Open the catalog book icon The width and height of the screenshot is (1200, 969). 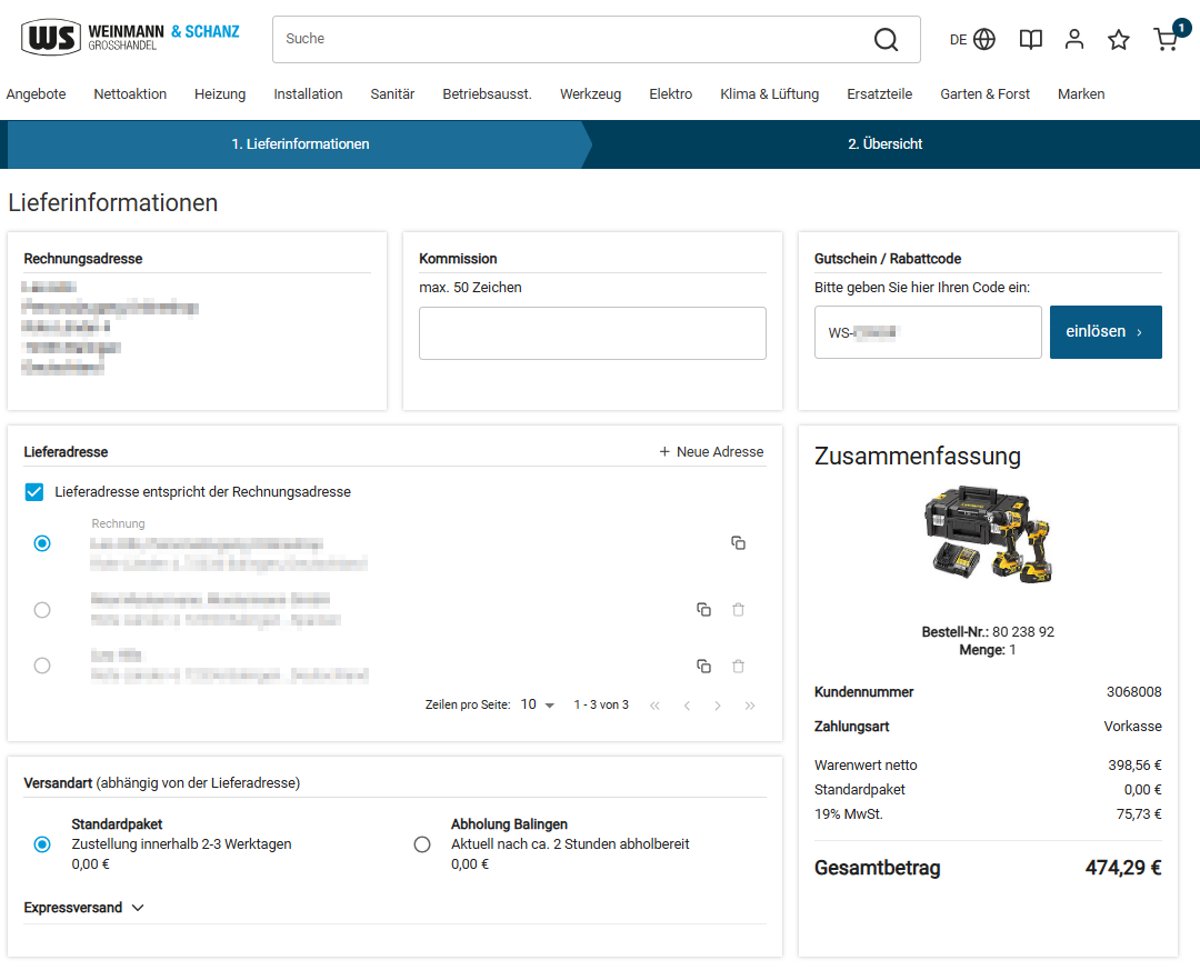tap(1030, 39)
